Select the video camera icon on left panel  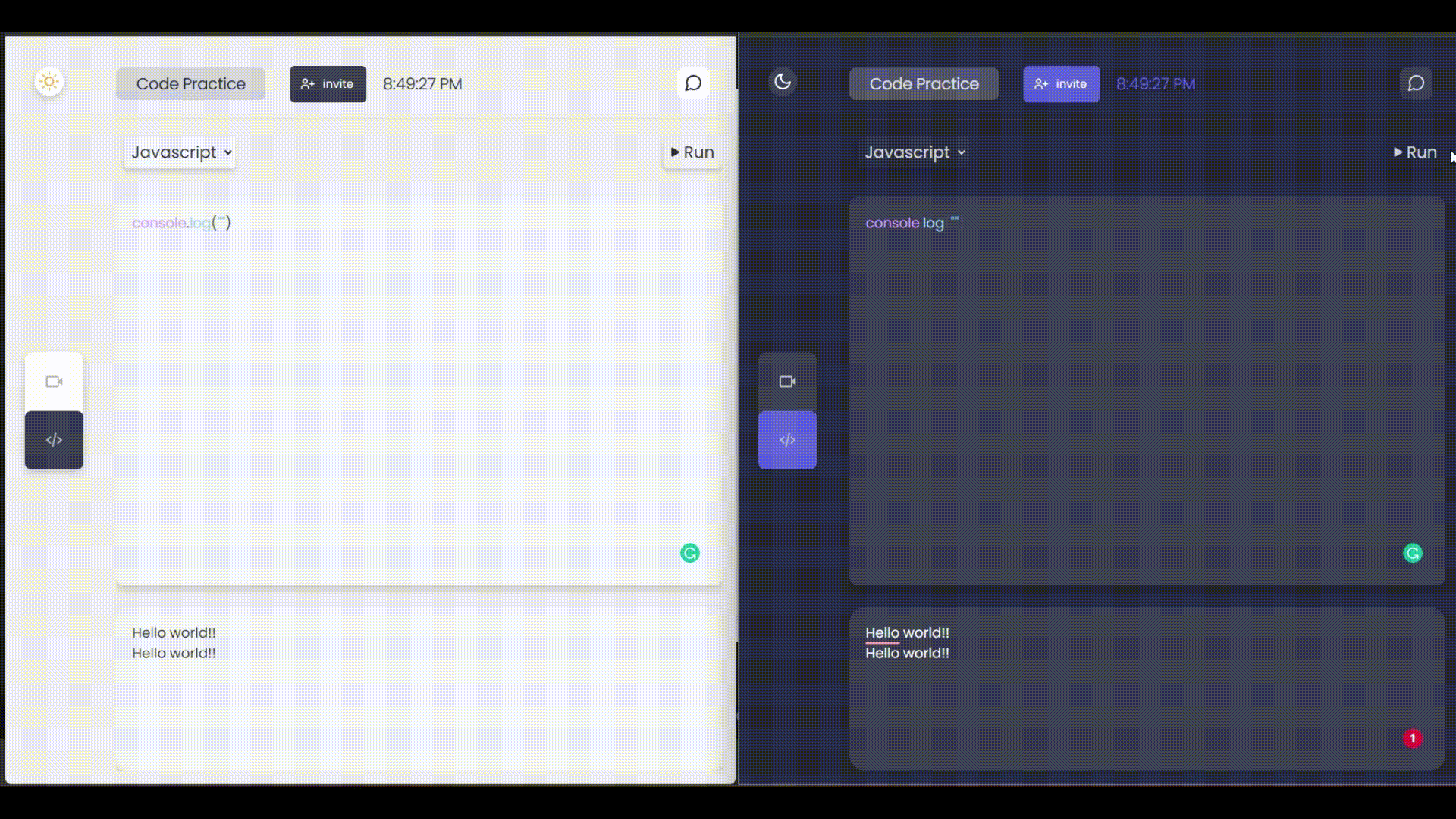[54, 381]
